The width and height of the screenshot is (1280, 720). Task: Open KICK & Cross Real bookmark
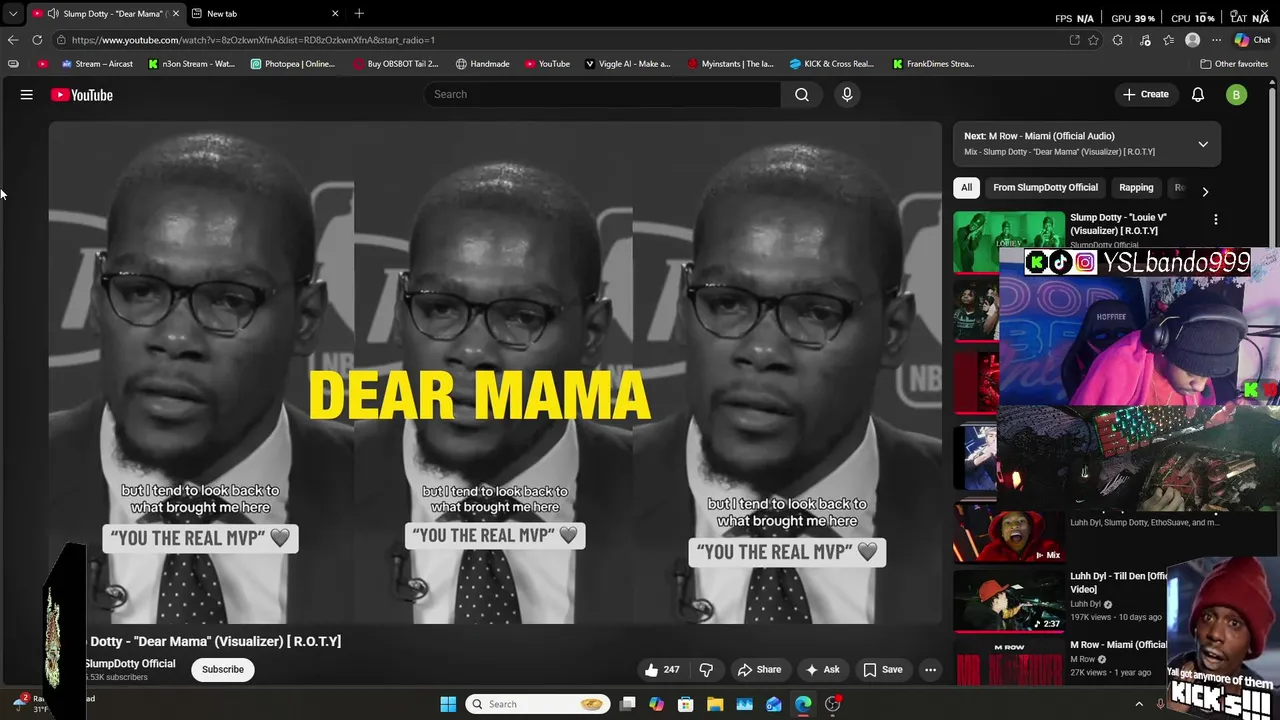[x=831, y=64]
